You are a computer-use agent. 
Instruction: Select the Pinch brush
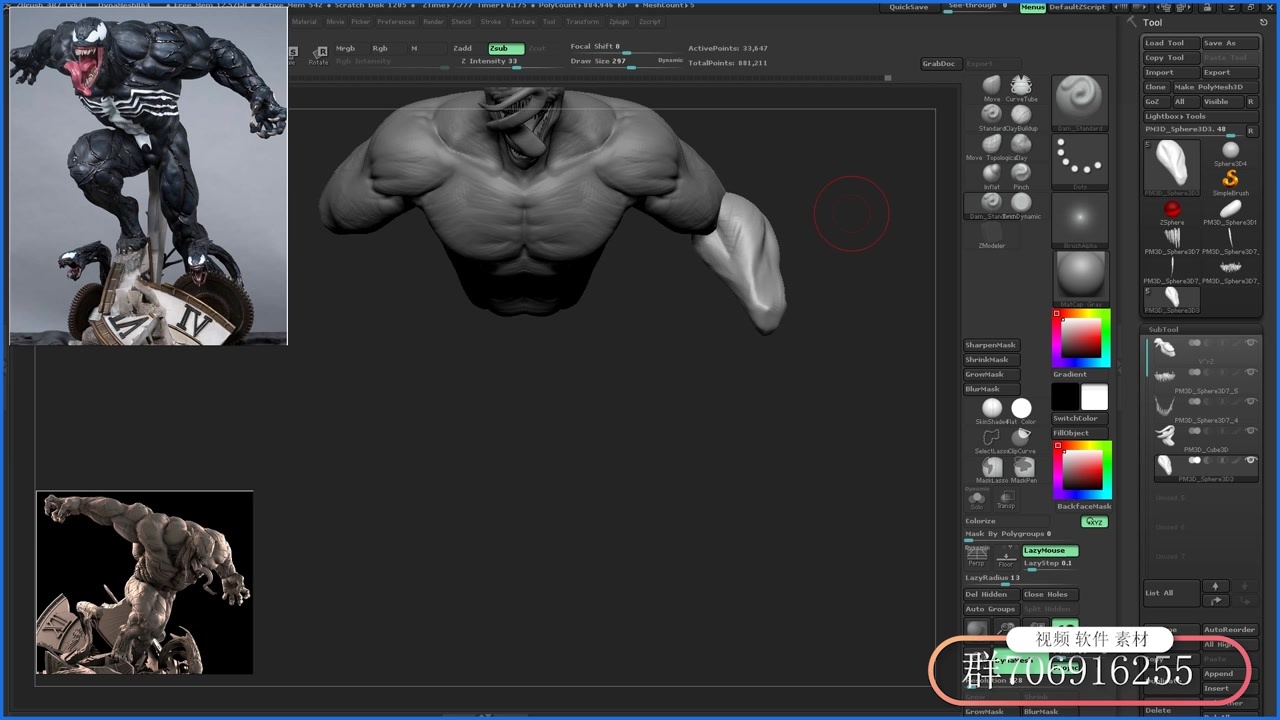[1021, 174]
